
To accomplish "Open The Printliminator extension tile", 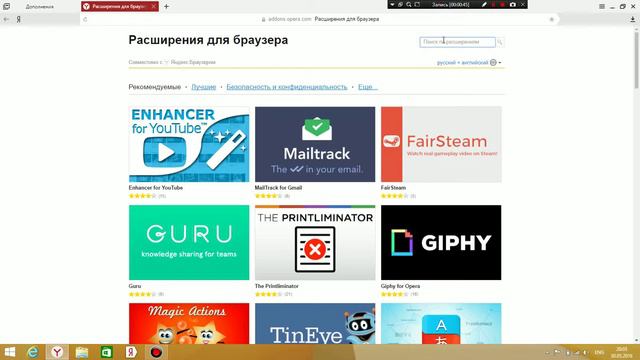I will tap(315, 242).
